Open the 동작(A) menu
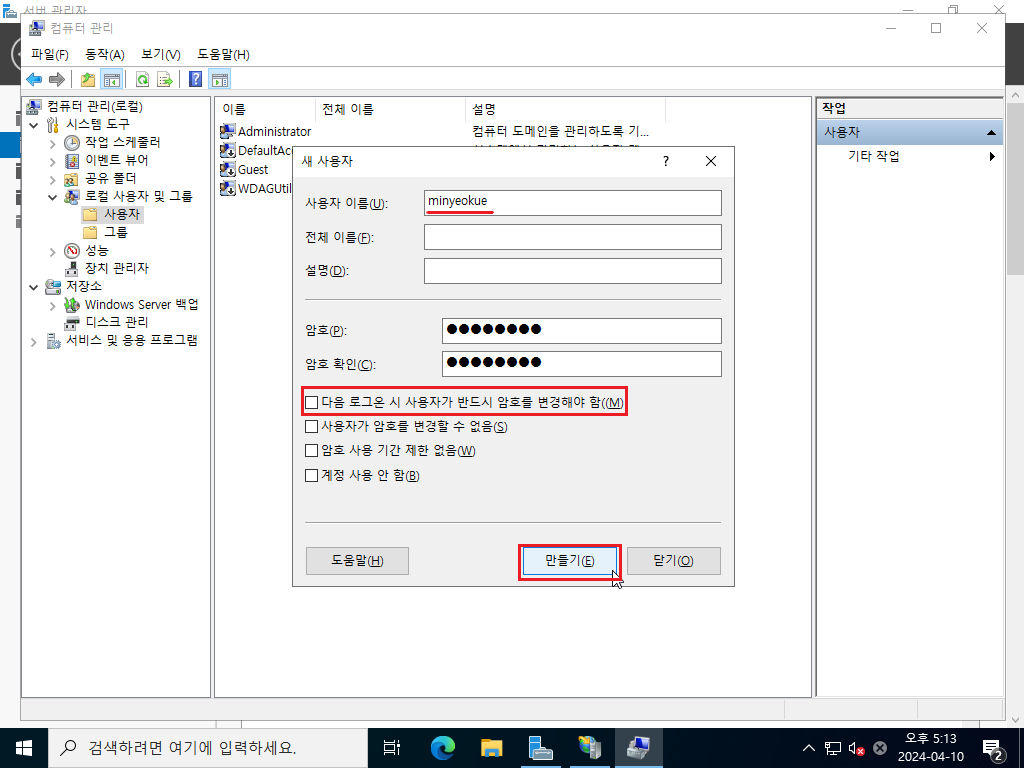The height and width of the screenshot is (768, 1024). pyautogui.click(x=104, y=55)
